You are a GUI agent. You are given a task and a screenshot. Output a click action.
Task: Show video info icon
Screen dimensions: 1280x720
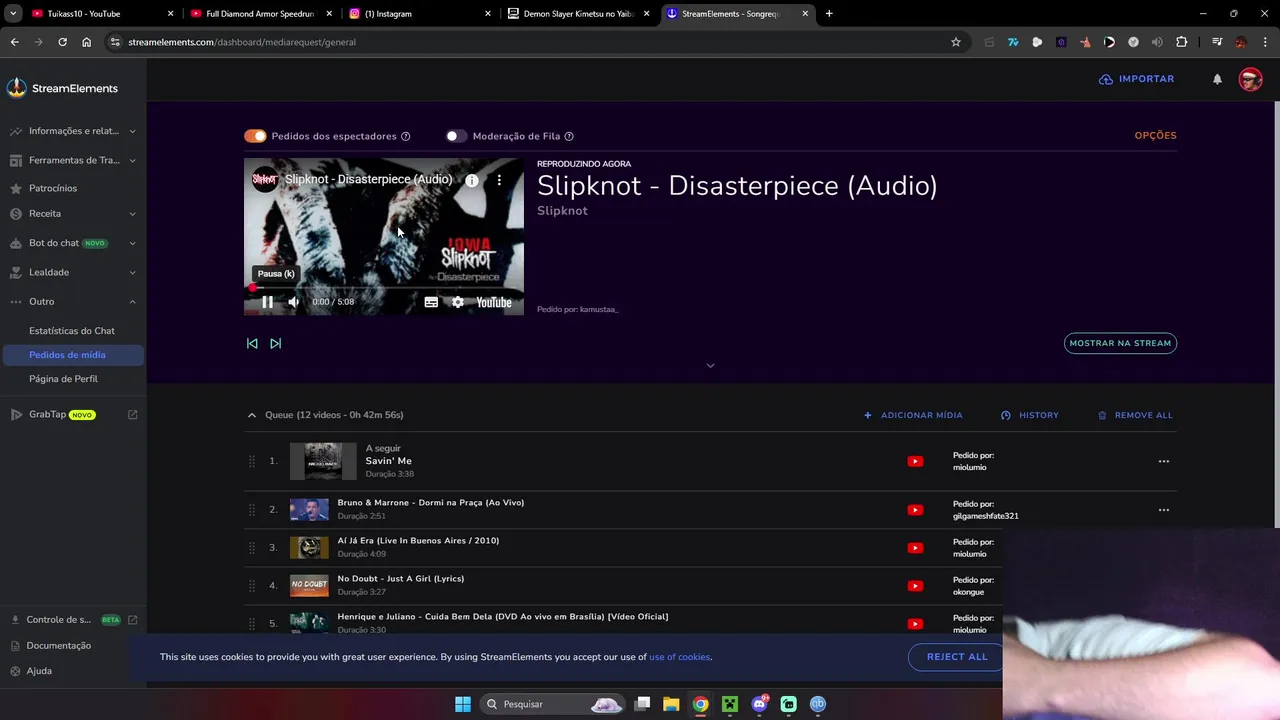tap(472, 180)
